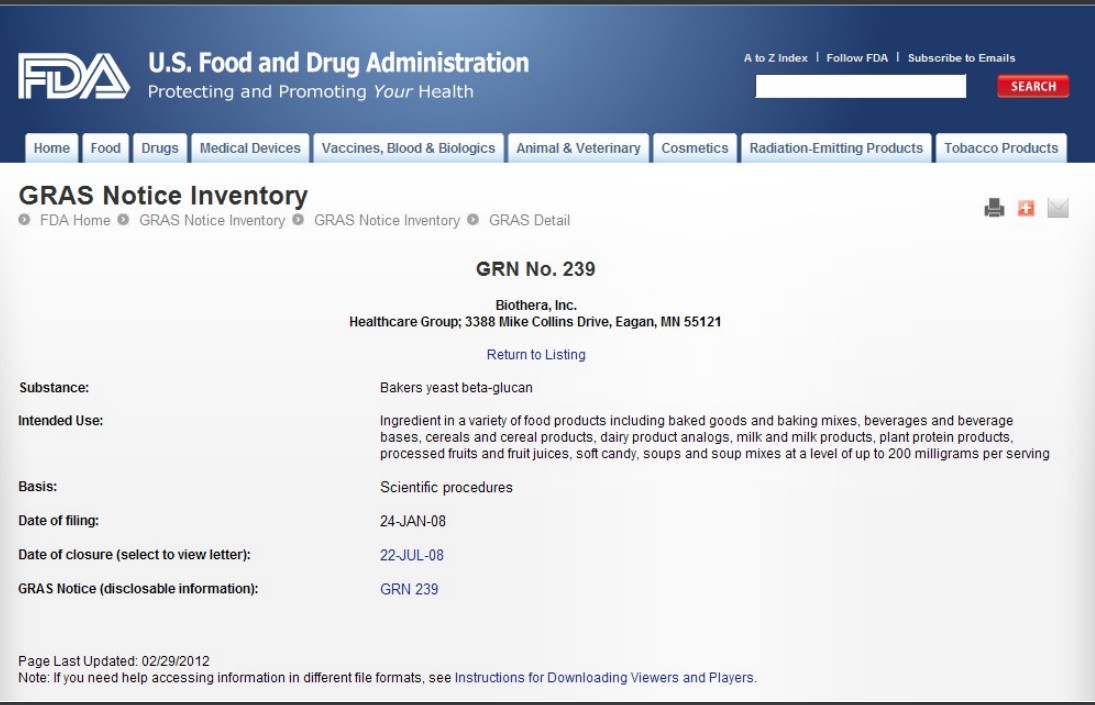Open the 22-JUL-08 closure letter link
1095x705 pixels.
point(411,555)
